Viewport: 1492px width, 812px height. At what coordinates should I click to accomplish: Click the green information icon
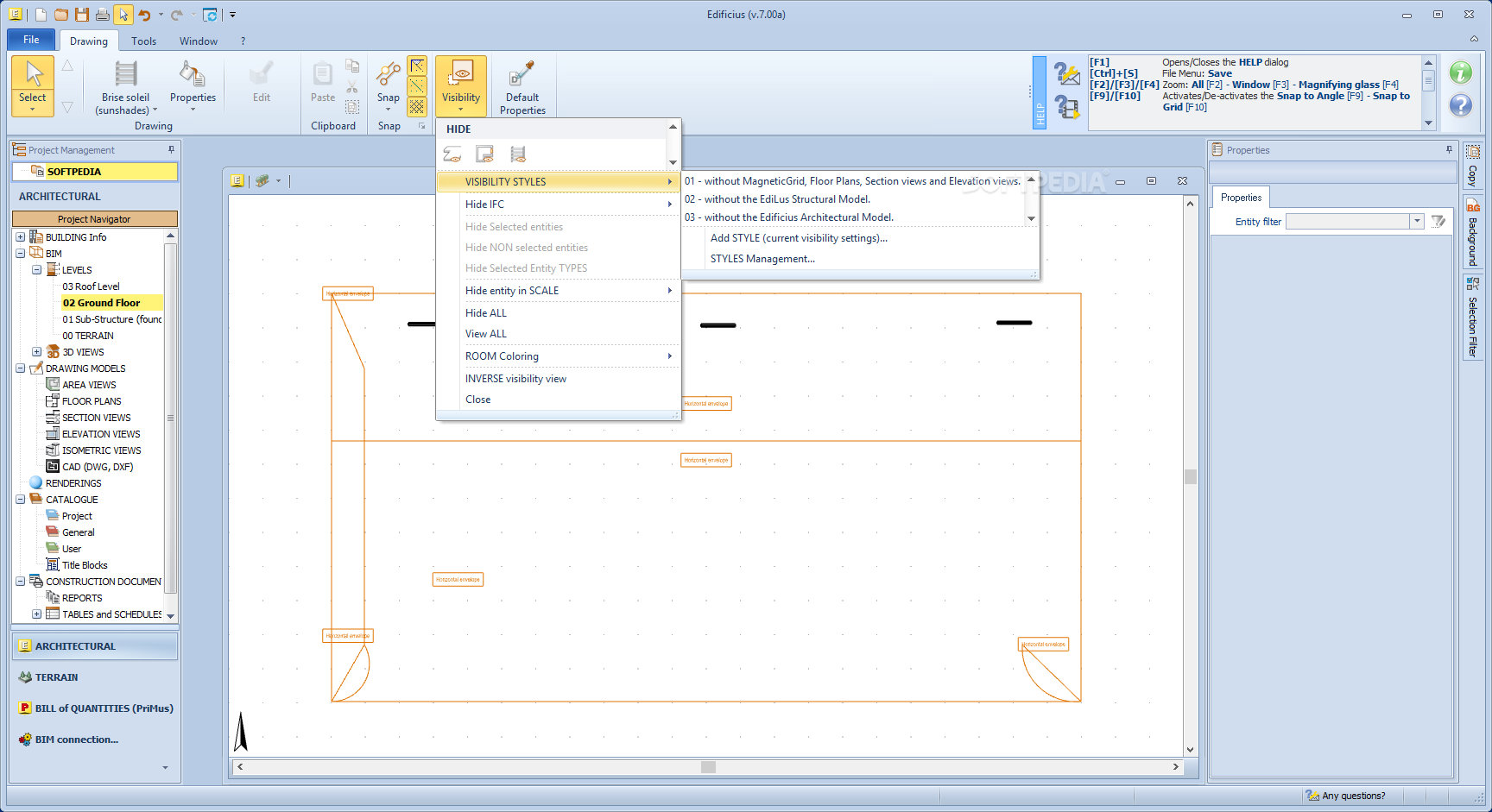tap(1461, 72)
